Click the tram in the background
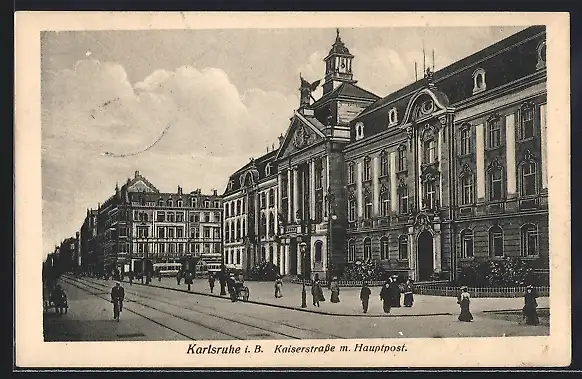 pyautogui.click(x=168, y=269)
